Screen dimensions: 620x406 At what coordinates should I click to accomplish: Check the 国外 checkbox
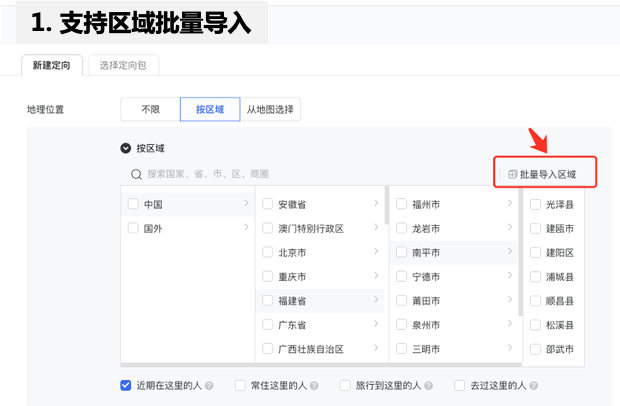(x=133, y=228)
